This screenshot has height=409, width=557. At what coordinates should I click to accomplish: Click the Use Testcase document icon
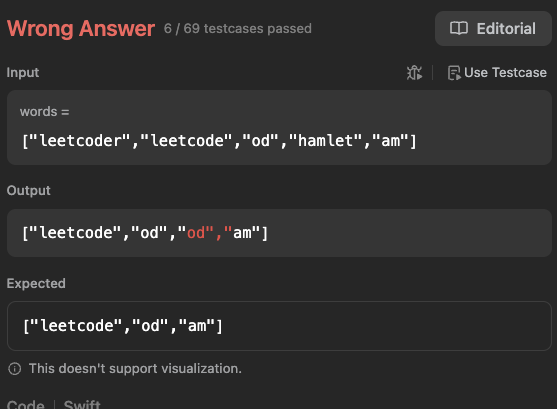coord(454,73)
